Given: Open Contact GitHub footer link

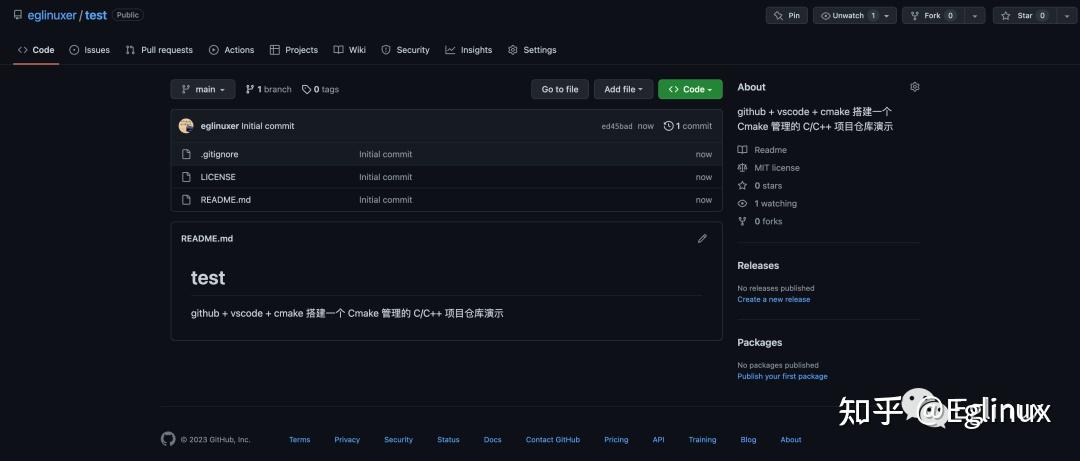Looking at the screenshot, I should point(552,440).
